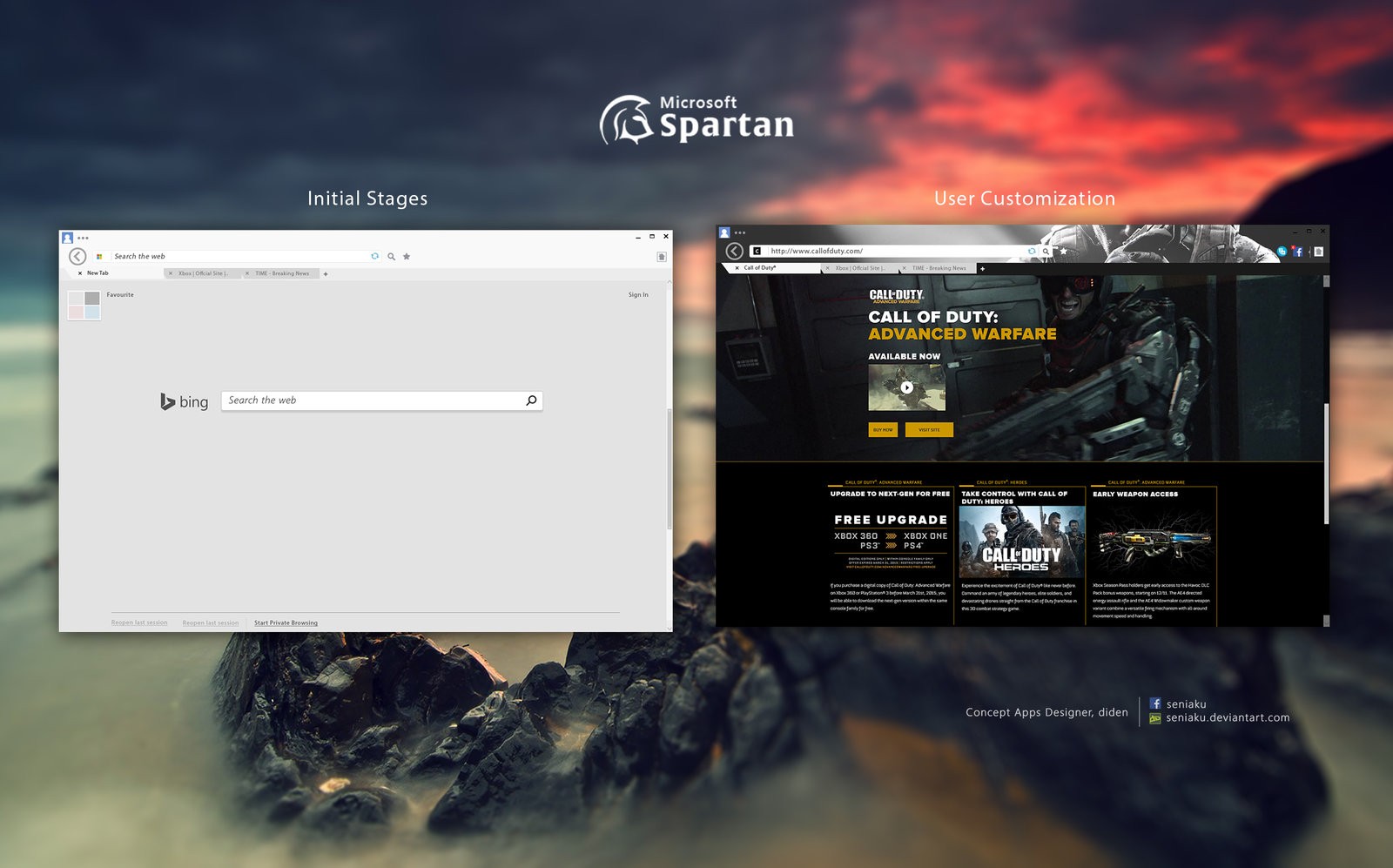Click the 'EARLY WEAPON ACCESS' heading

[1135, 494]
